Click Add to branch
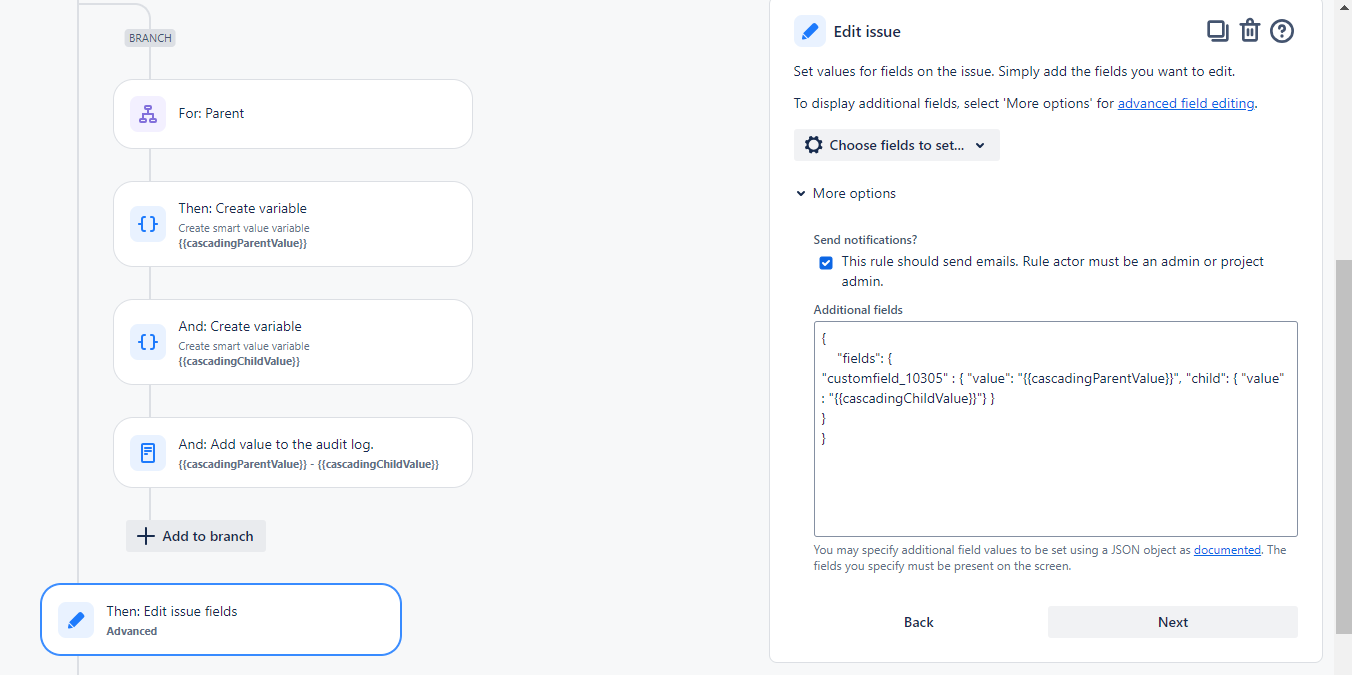The width and height of the screenshot is (1352, 675). point(195,536)
